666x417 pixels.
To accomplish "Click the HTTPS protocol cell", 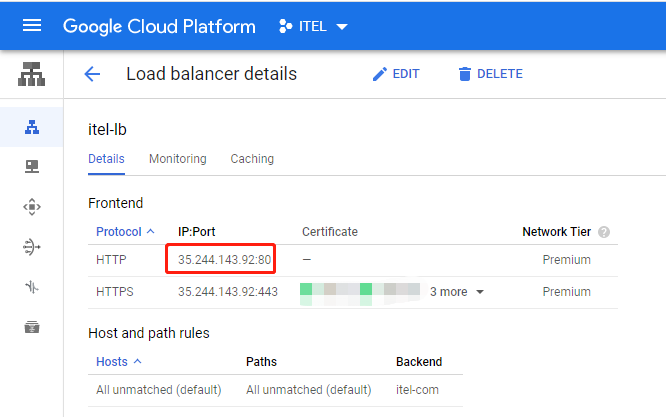I will pyautogui.click(x=115, y=292).
